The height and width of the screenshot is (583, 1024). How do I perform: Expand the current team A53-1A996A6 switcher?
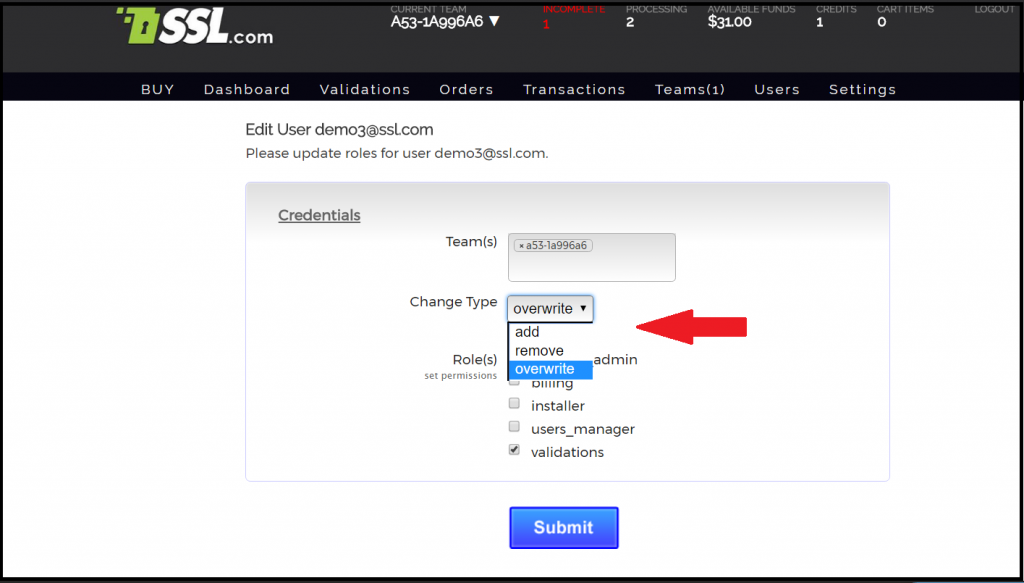pos(445,21)
